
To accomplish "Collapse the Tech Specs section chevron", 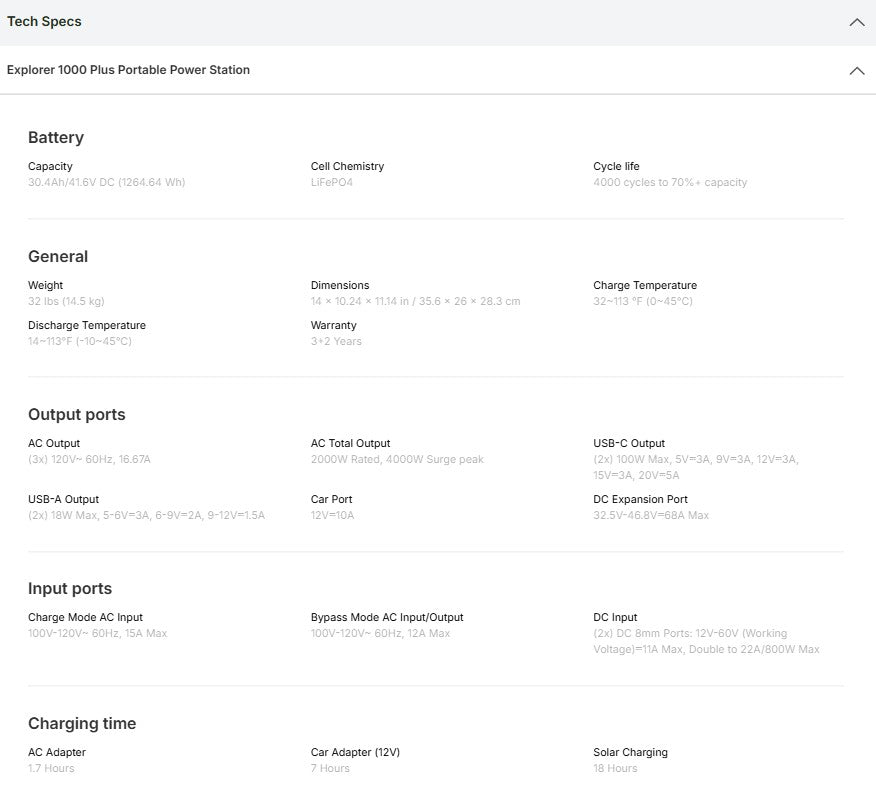I will pyautogui.click(x=856, y=22).
